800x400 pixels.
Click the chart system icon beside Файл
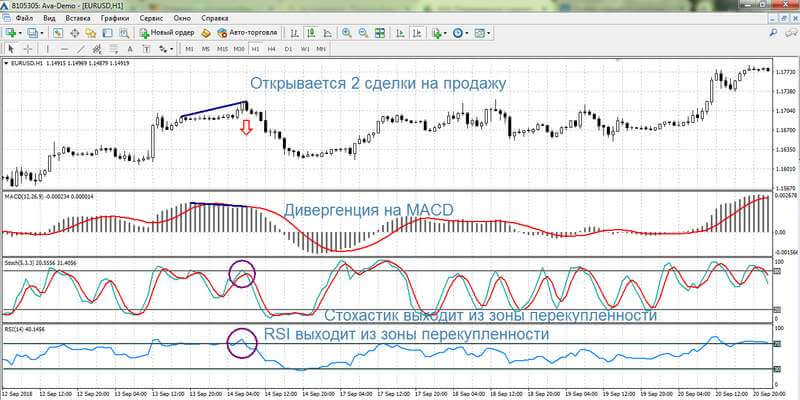[7, 18]
